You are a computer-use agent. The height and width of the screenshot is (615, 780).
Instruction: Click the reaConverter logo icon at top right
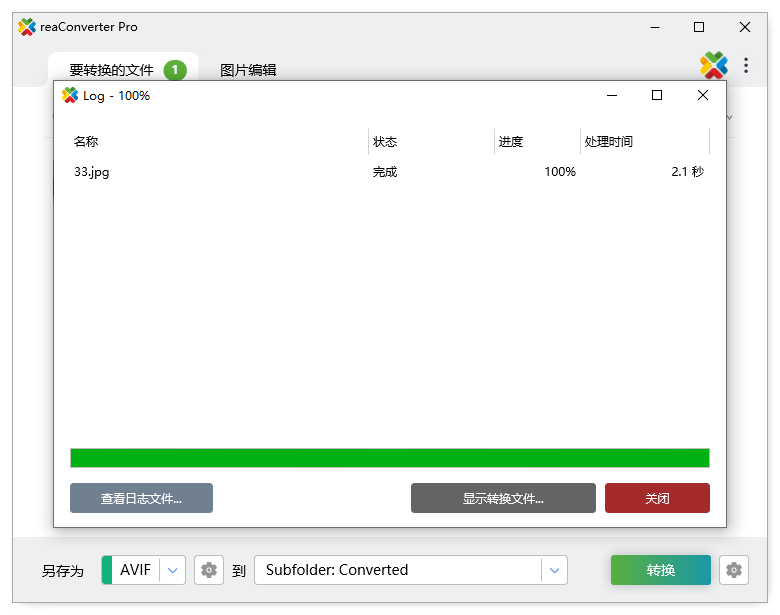pyautogui.click(x=713, y=65)
